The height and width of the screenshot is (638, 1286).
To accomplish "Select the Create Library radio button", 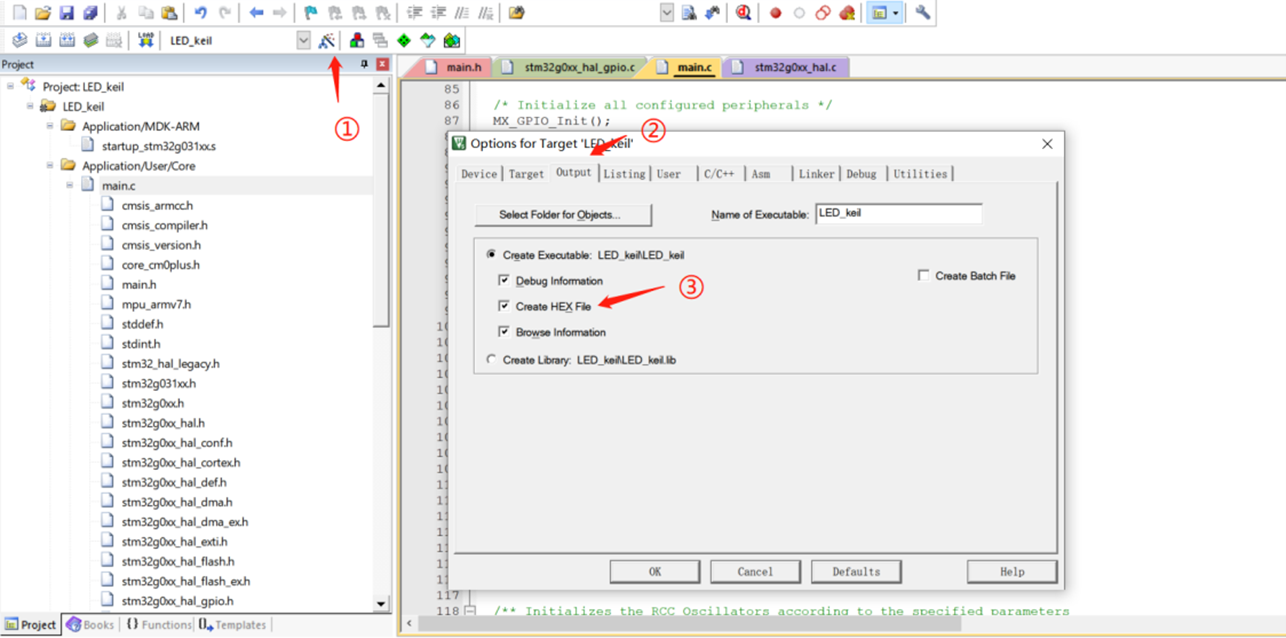I will click(x=491, y=359).
